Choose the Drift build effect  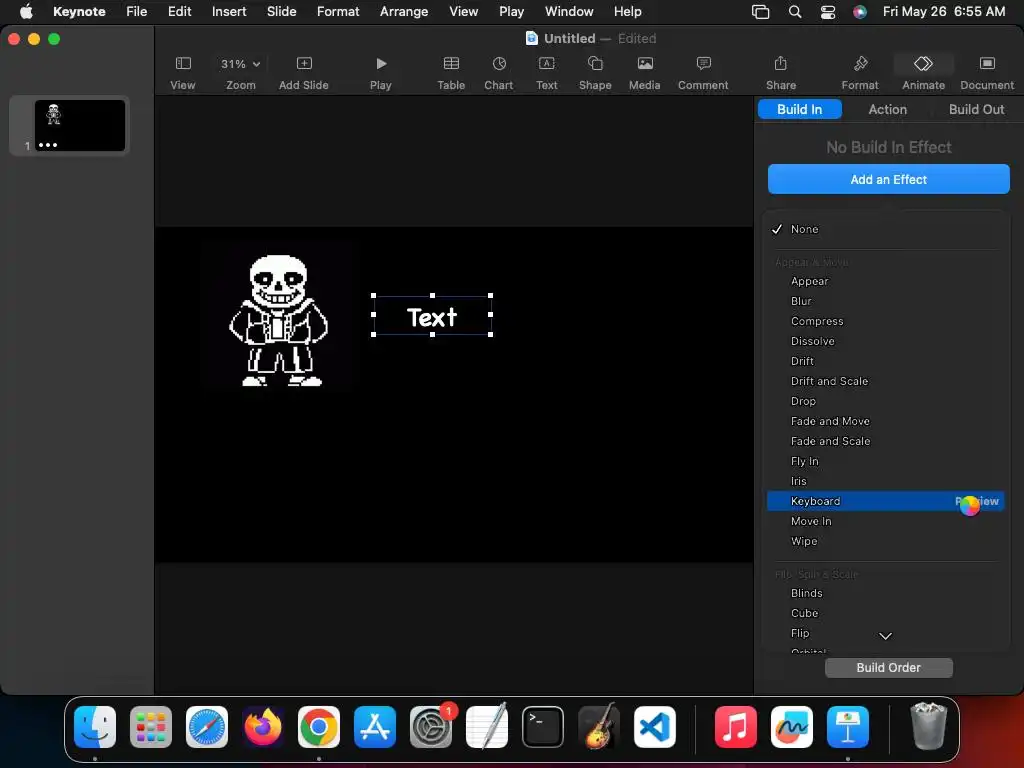885,361
